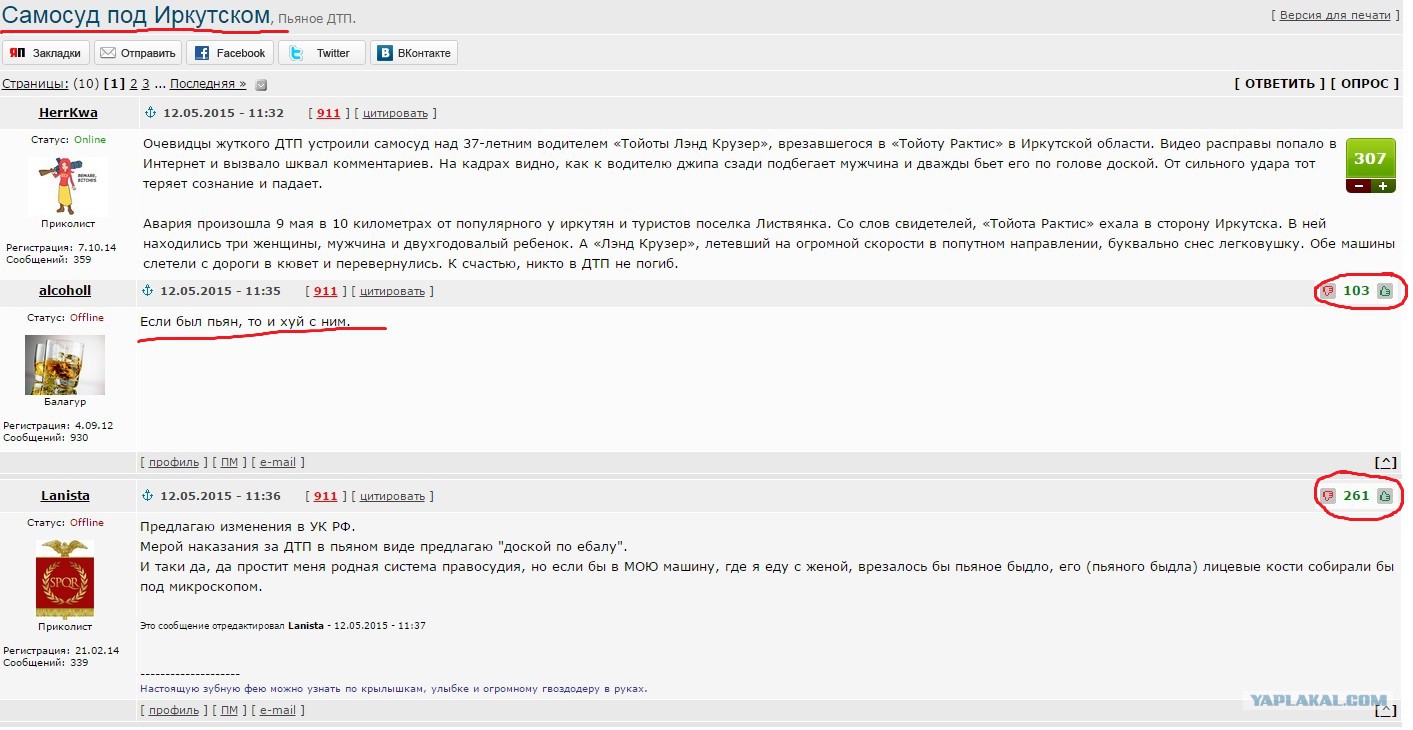Image resolution: width=1413 pixels, height=730 pixels.
Task: Click ОПРОС to create a poll
Action: (x=1364, y=84)
